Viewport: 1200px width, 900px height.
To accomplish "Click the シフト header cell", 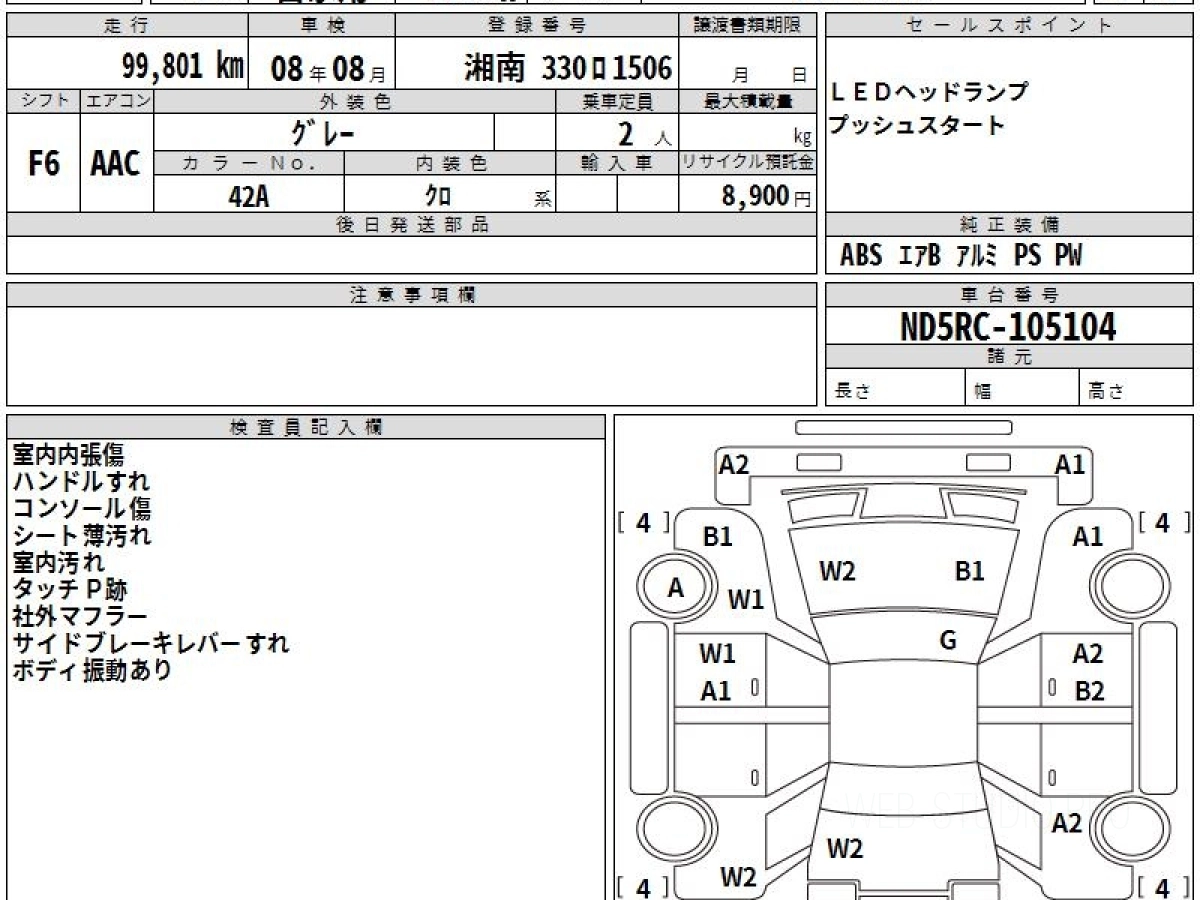I will [x=43, y=101].
